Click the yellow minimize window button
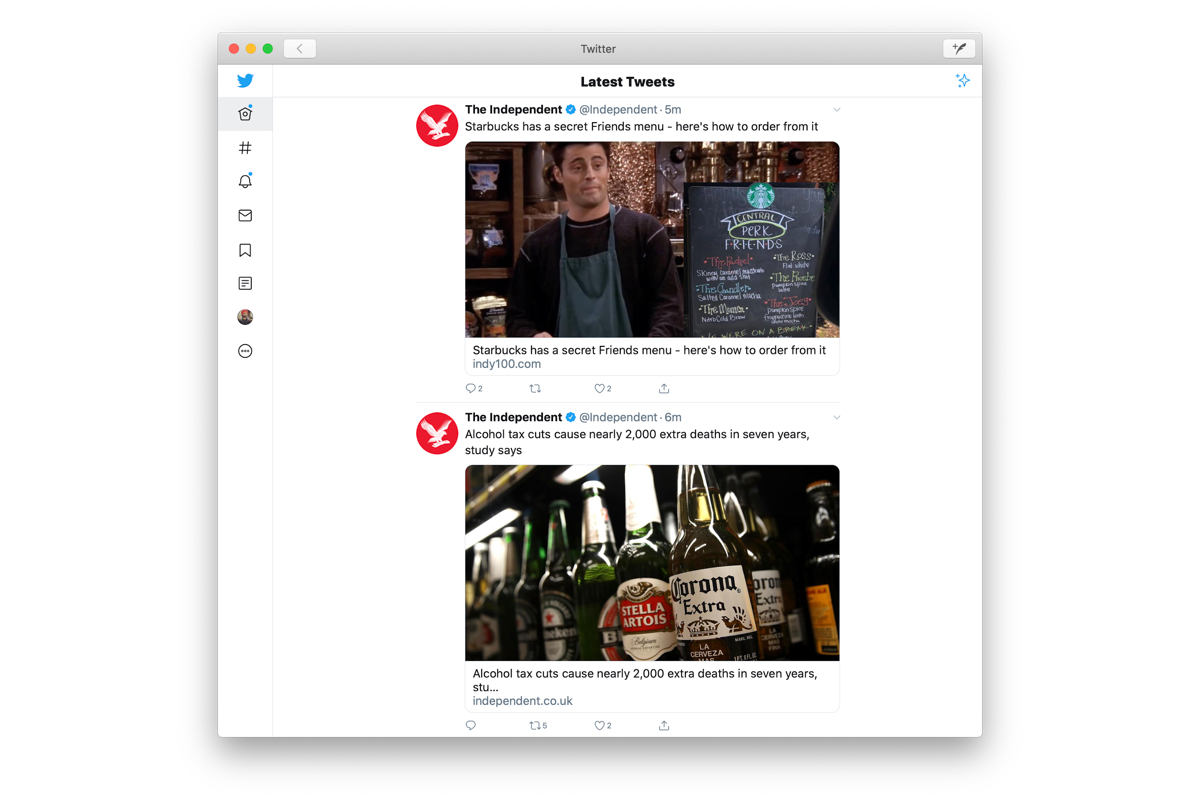This screenshot has width=1200, height=800. tap(251, 48)
